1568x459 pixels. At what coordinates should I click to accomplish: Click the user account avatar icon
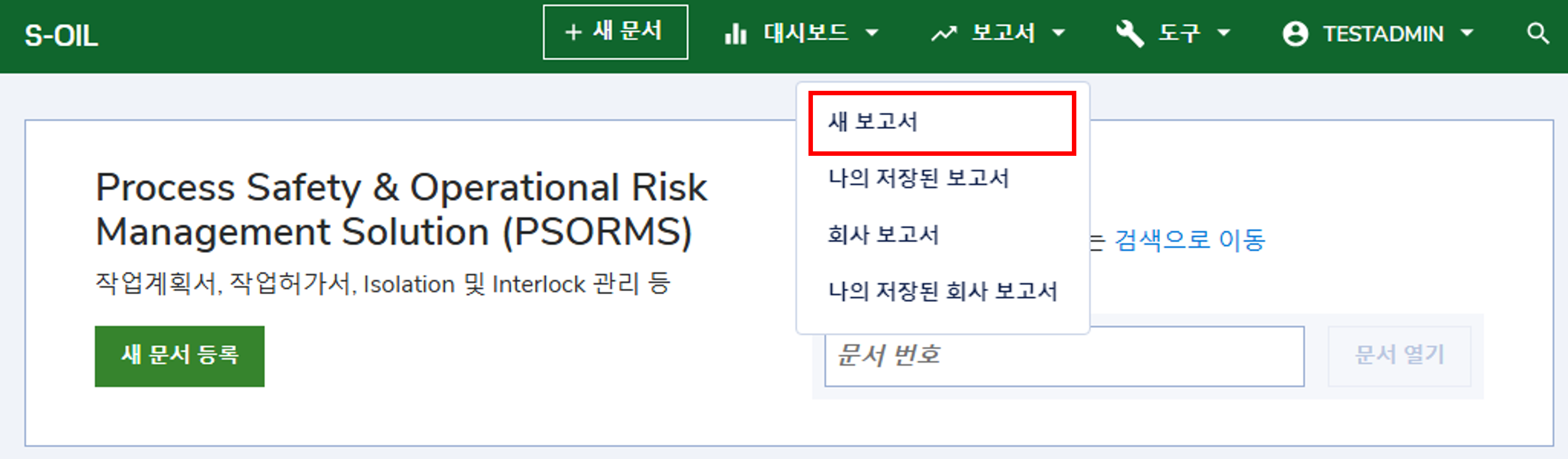1295,33
